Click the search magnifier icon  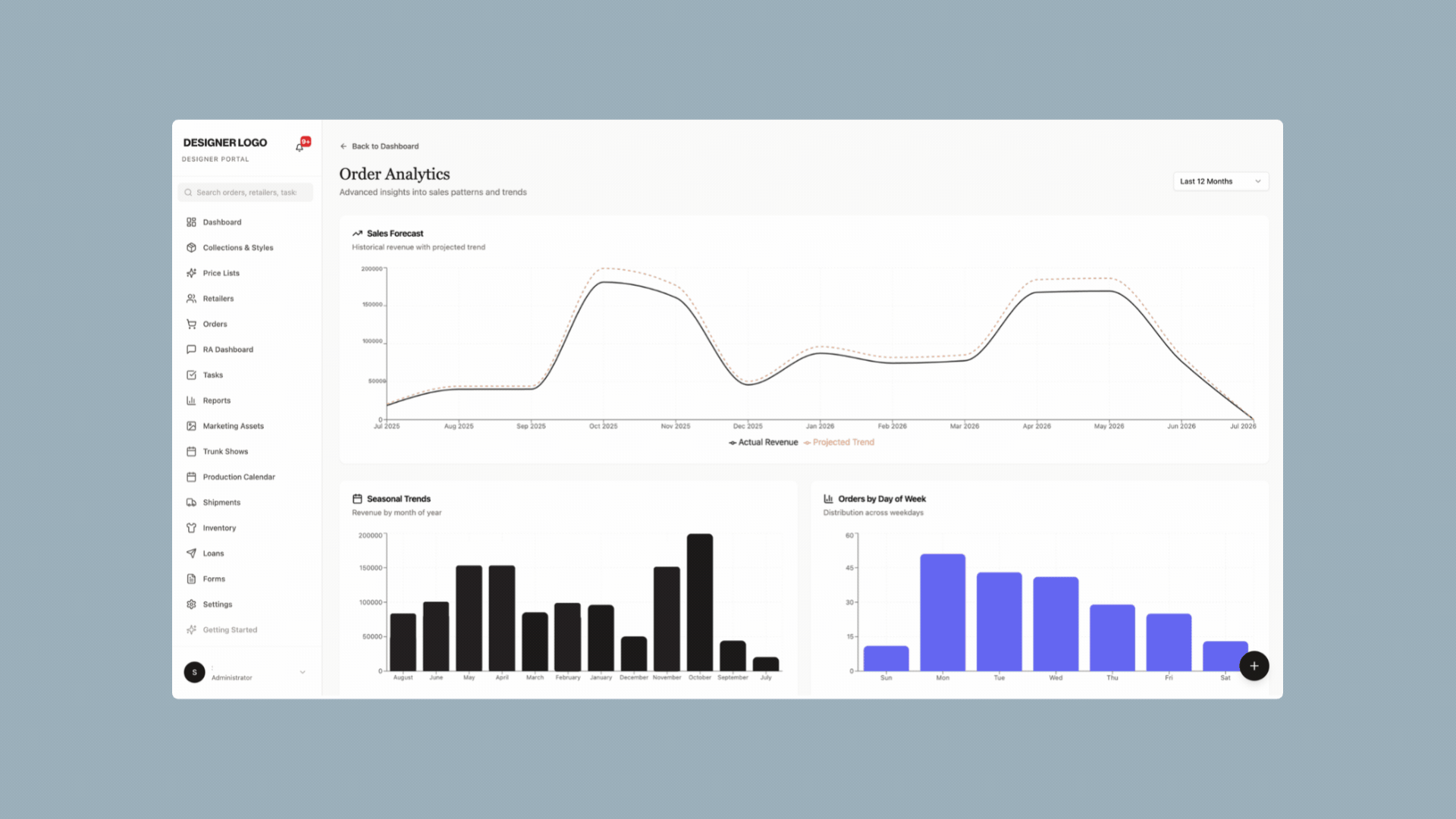[188, 193]
